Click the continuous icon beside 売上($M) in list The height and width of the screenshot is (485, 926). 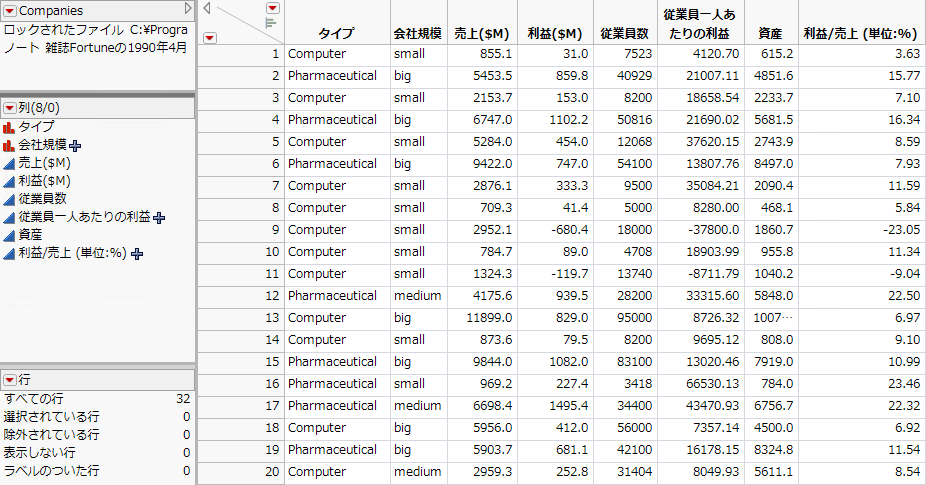9,163
